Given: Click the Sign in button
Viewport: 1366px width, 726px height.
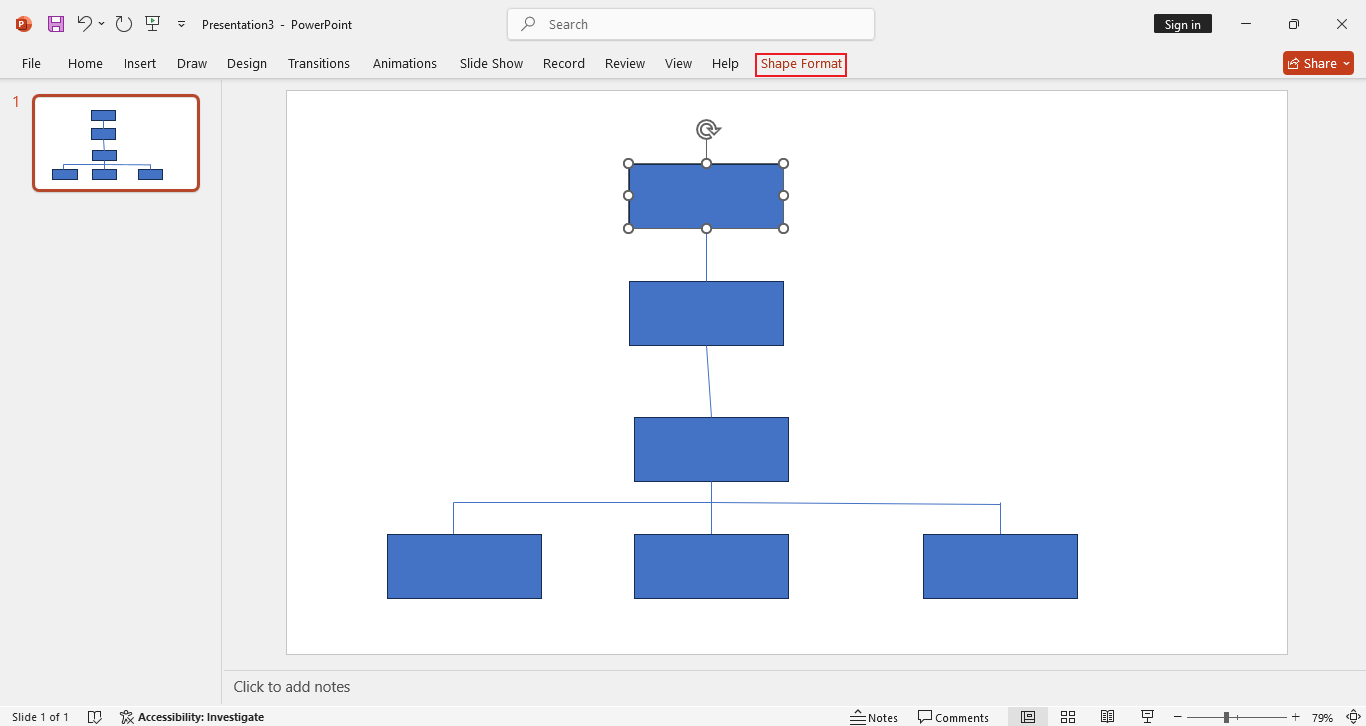Looking at the screenshot, I should tap(1182, 23).
